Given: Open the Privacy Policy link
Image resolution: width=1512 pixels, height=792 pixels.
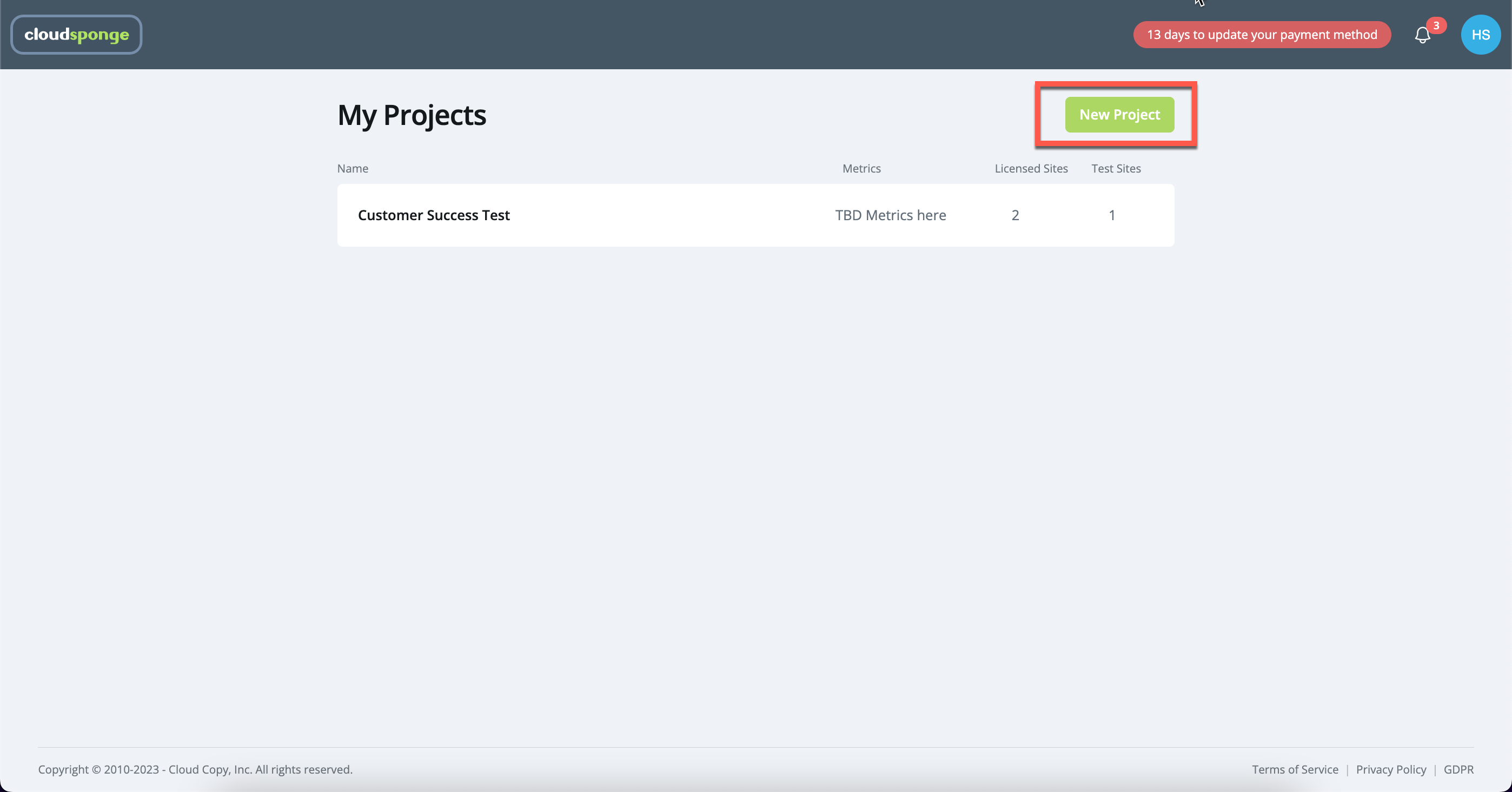Looking at the screenshot, I should (1390, 769).
